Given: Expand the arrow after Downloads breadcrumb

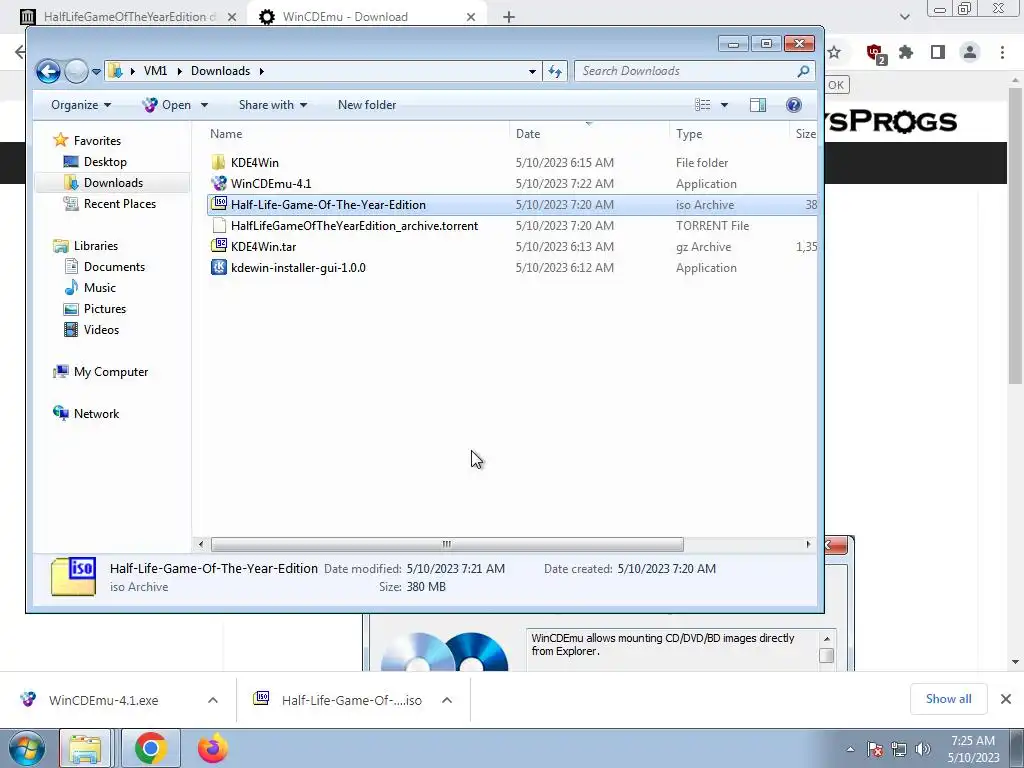Looking at the screenshot, I should coord(261,71).
